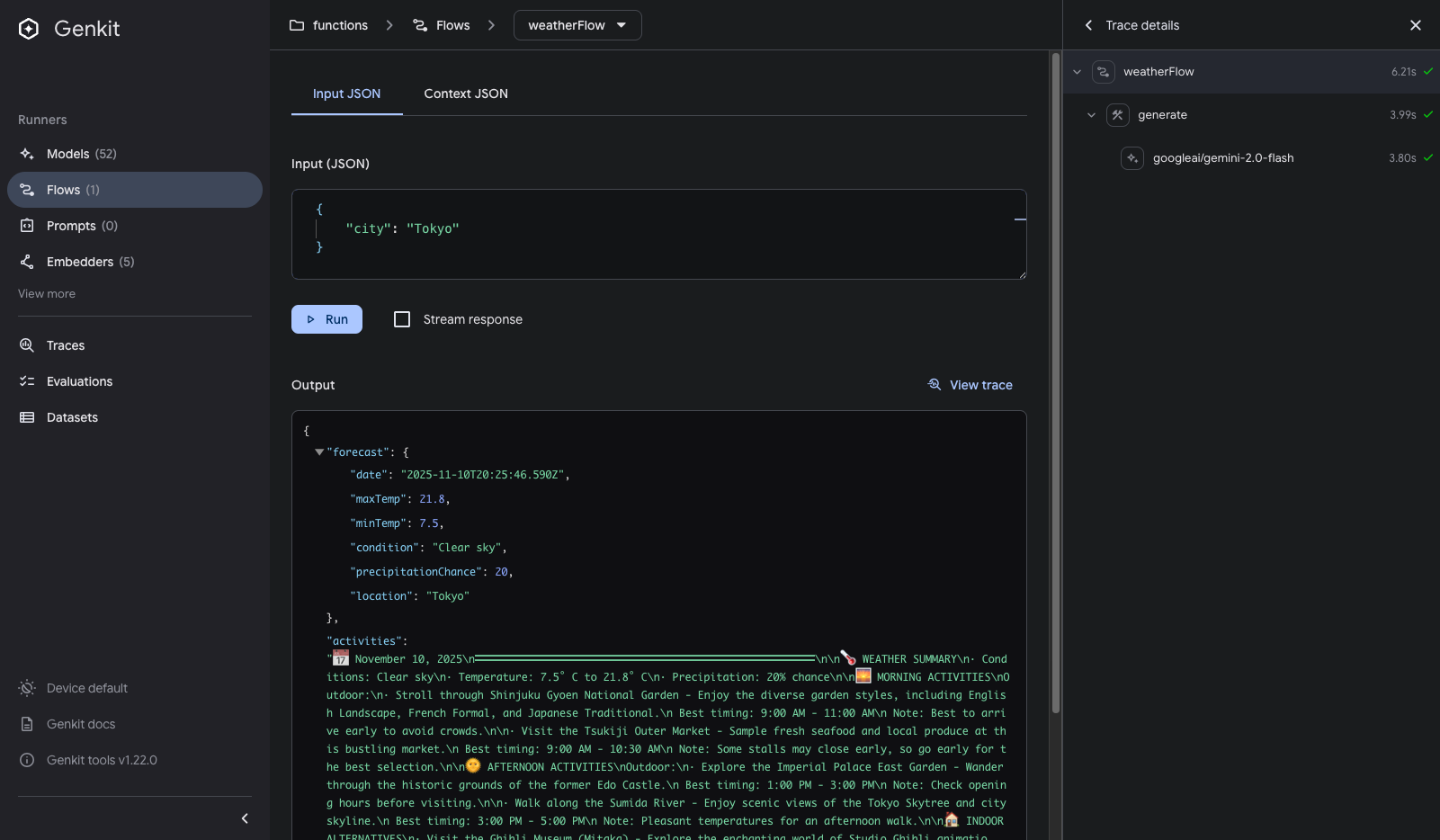Click the Flows runner icon in sidebar
This screenshot has height=840, width=1440.
point(28,190)
